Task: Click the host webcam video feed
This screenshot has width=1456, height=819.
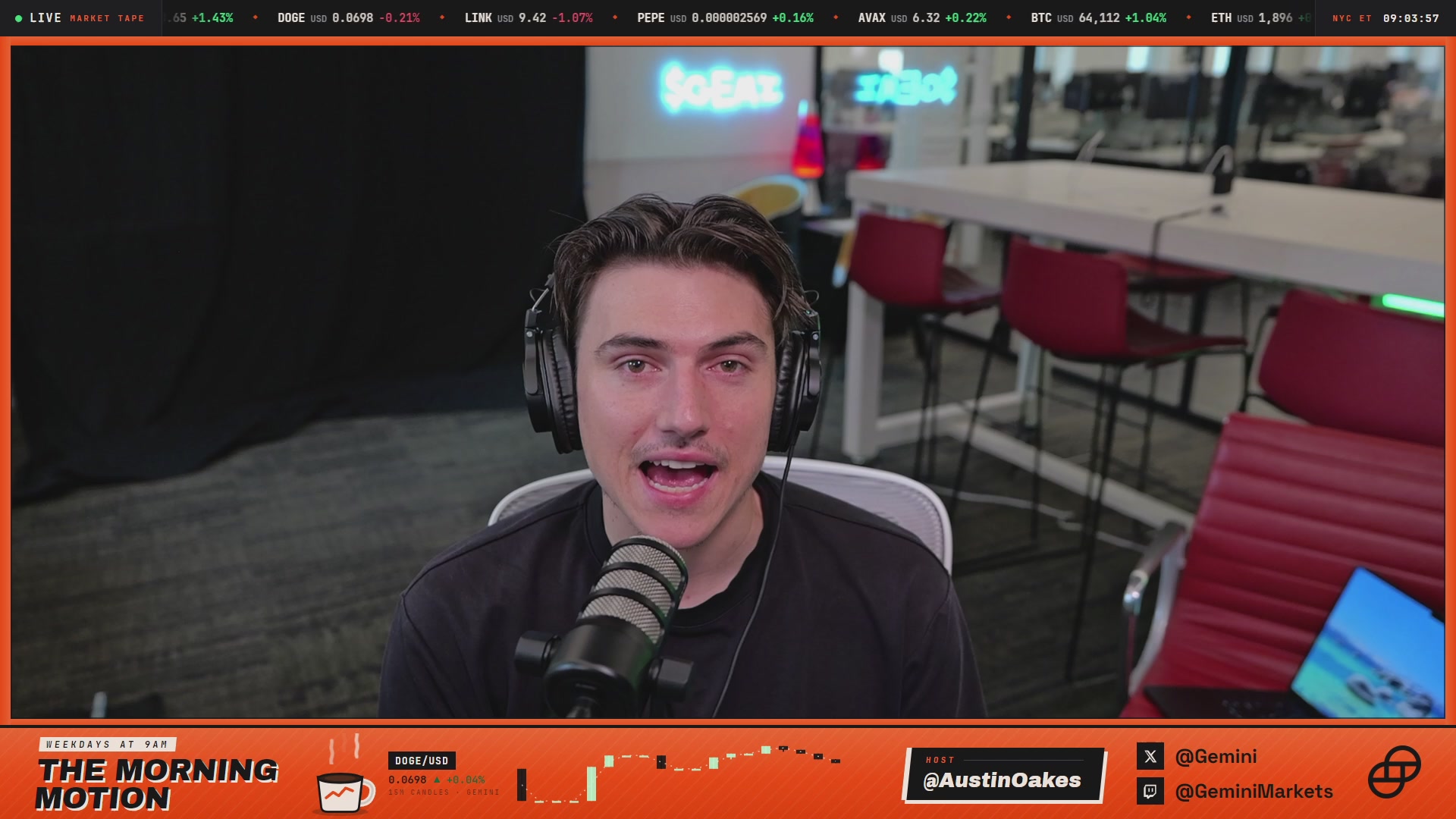Action: click(x=728, y=382)
